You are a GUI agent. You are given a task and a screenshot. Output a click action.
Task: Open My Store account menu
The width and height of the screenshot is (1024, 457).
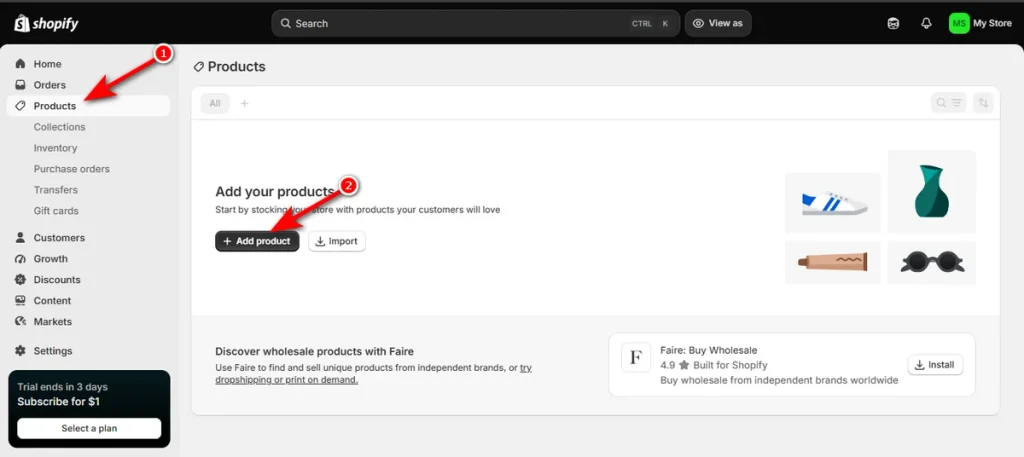click(980, 24)
